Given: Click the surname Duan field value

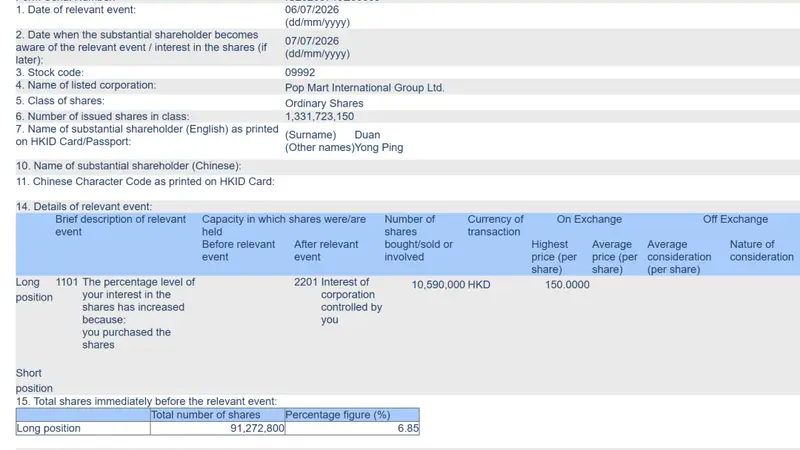Looking at the screenshot, I should pos(367,135).
